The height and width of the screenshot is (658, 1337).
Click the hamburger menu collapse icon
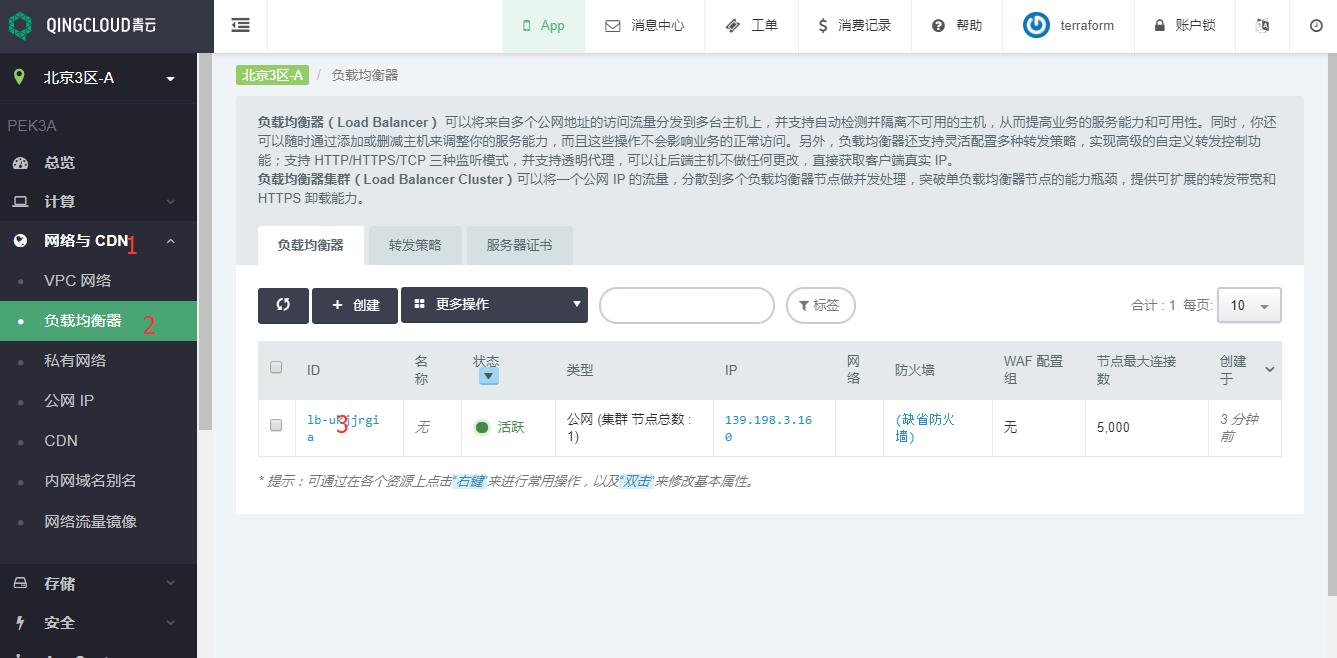240,26
